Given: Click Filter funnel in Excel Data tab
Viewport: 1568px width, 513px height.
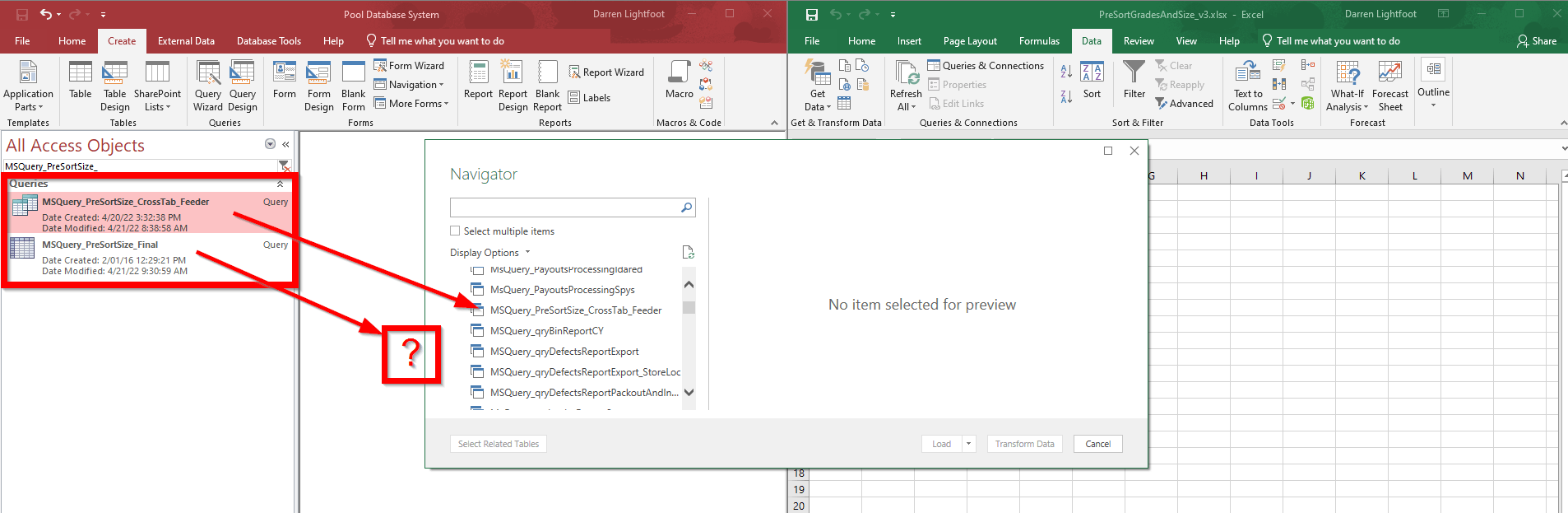Looking at the screenshot, I should [1134, 80].
